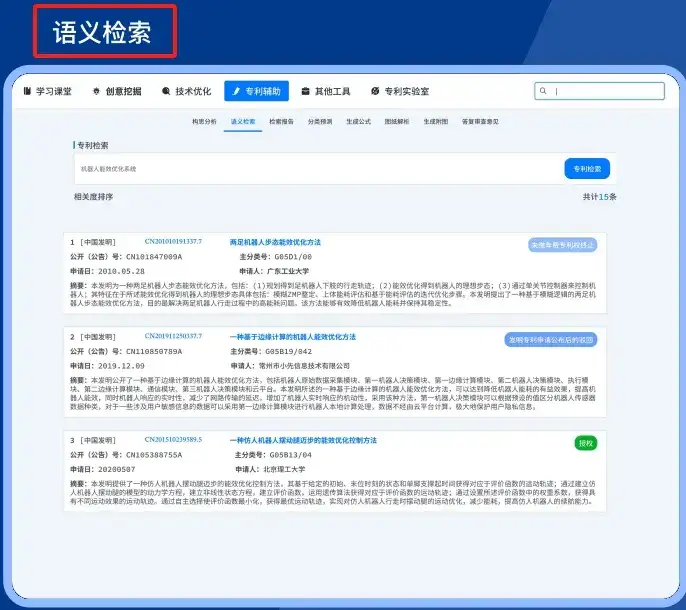Viewport: 686px width, 610px height.
Task: Click classification number G05B13/04
Action: point(290,455)
